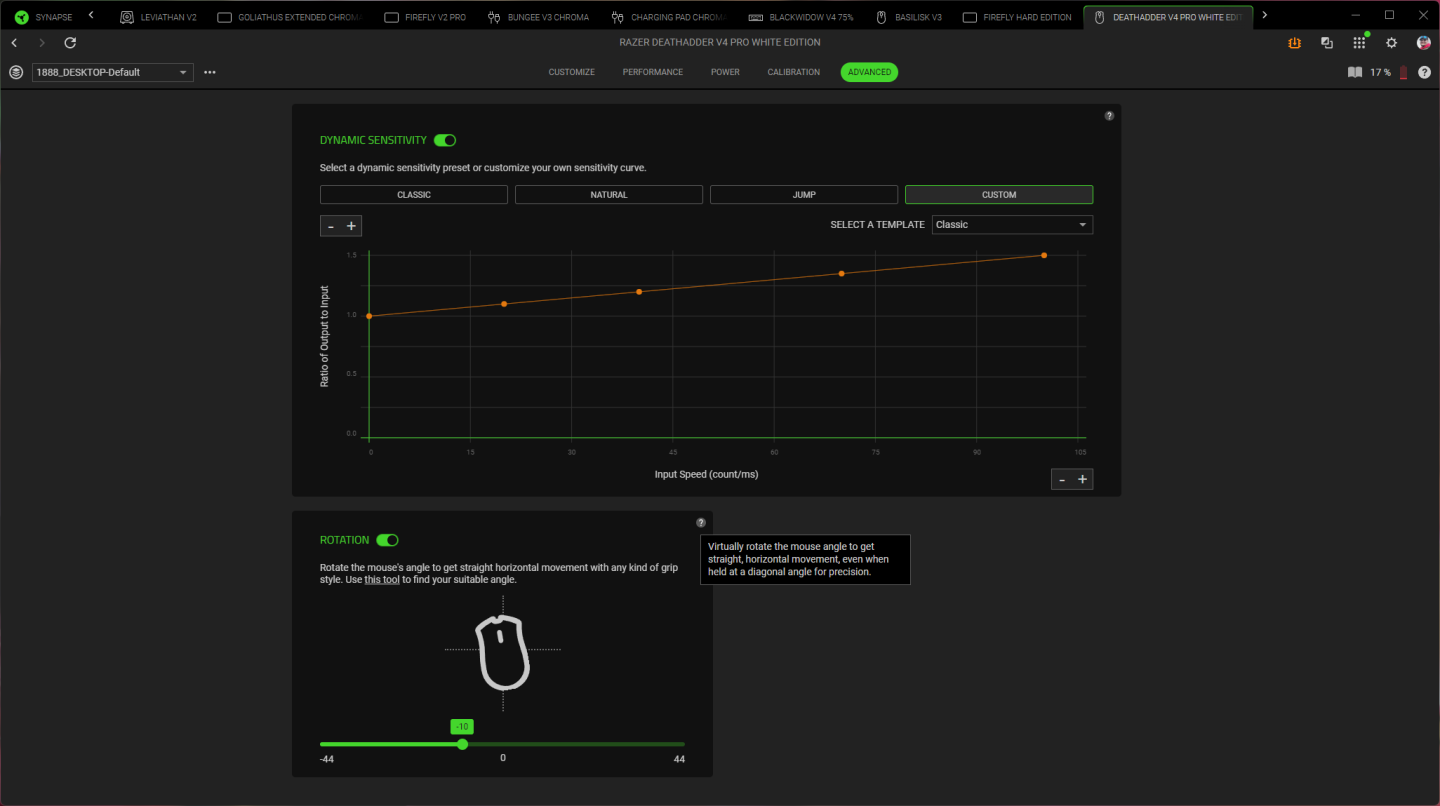Open the 1888_DESKTOP-Default profile dropdown

coord(113,72)
